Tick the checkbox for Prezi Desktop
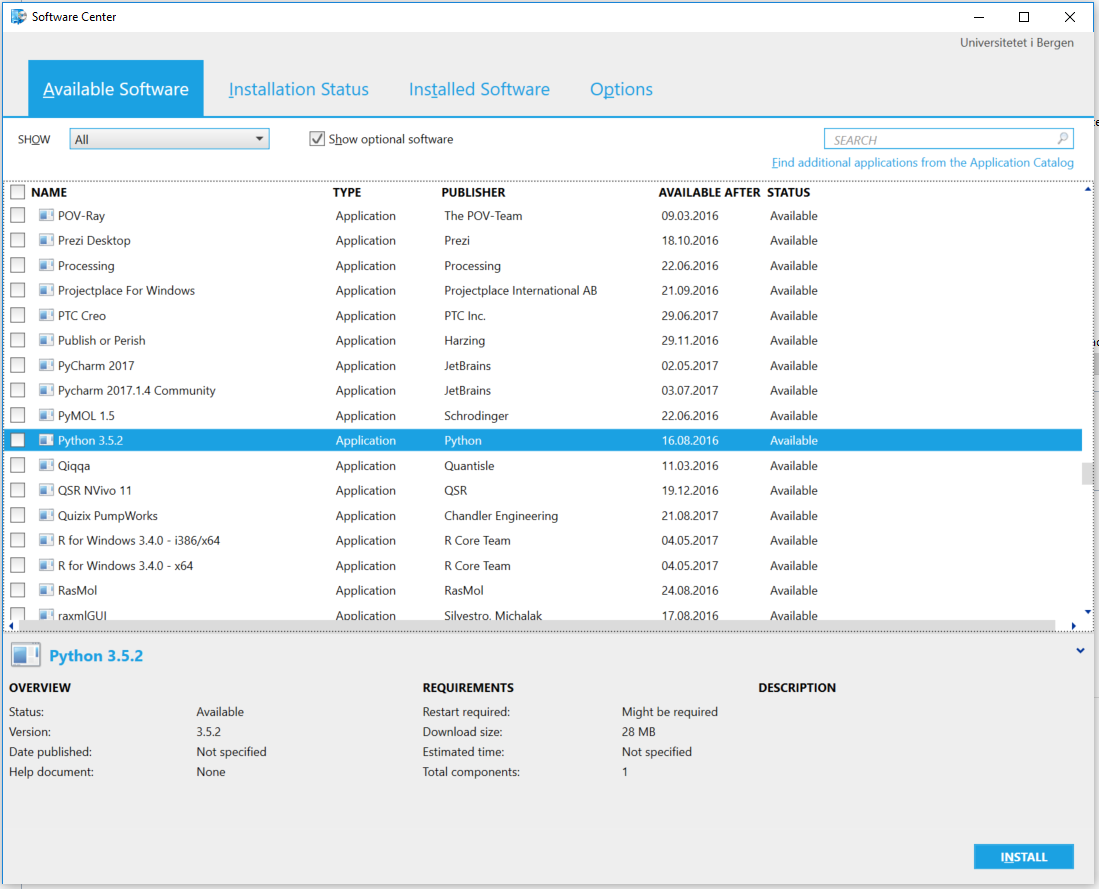This screenshot has height=889, width=1099. [x=18, y=241]
